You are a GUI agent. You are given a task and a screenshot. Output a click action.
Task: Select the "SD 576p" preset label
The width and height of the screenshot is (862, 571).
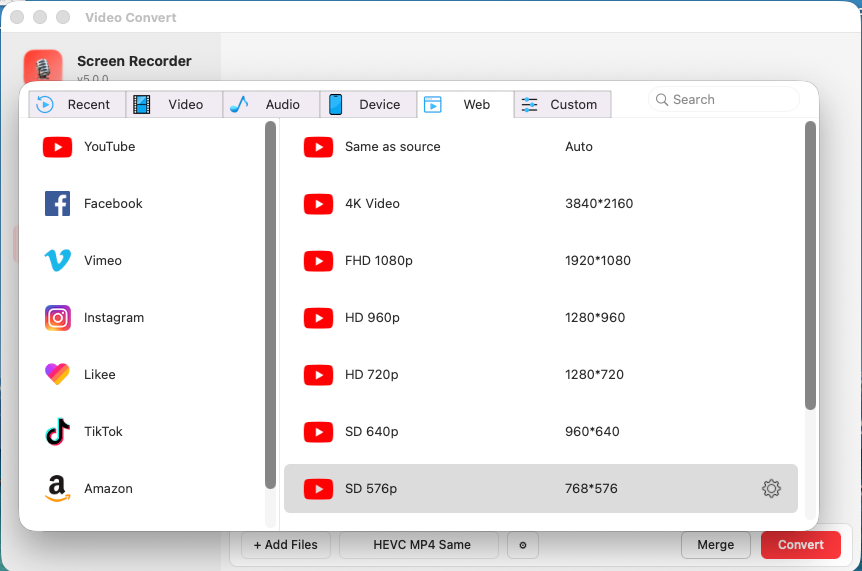pyautogui.click(x=371, y=489)
